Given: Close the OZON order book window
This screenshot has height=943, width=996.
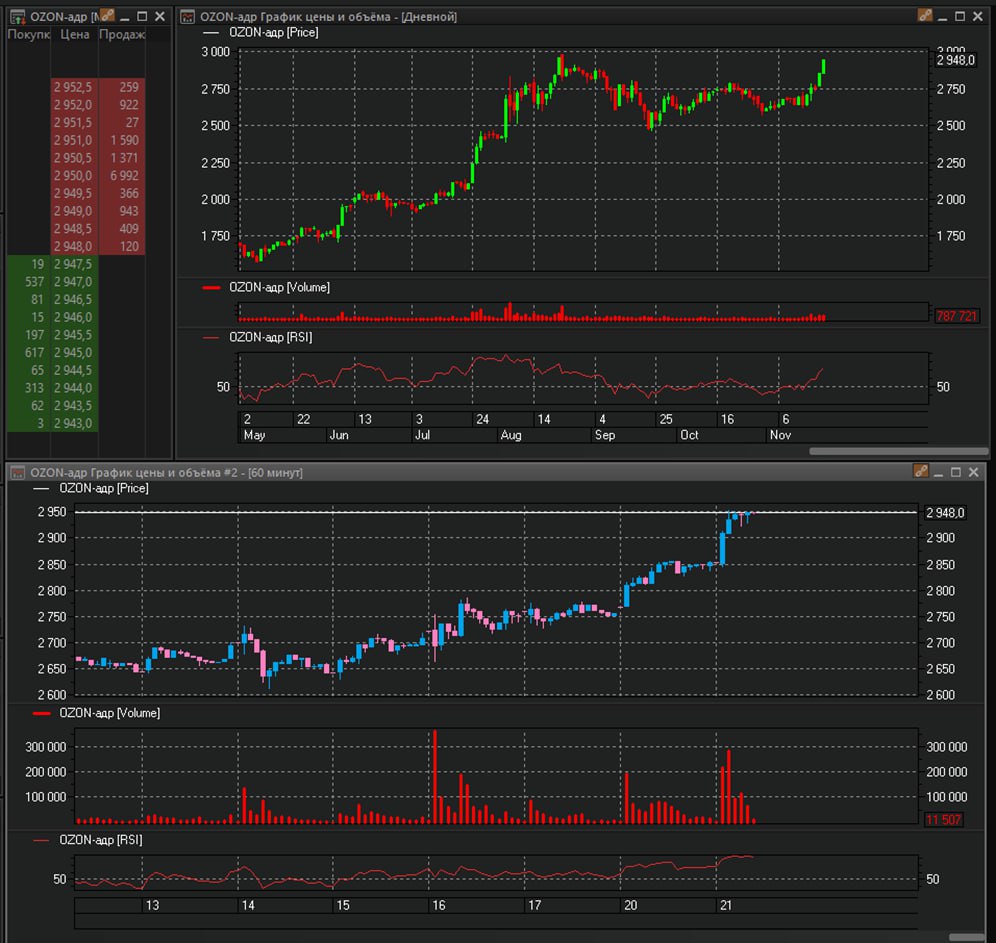Looking at the screenshot, I should coord(160,17).
